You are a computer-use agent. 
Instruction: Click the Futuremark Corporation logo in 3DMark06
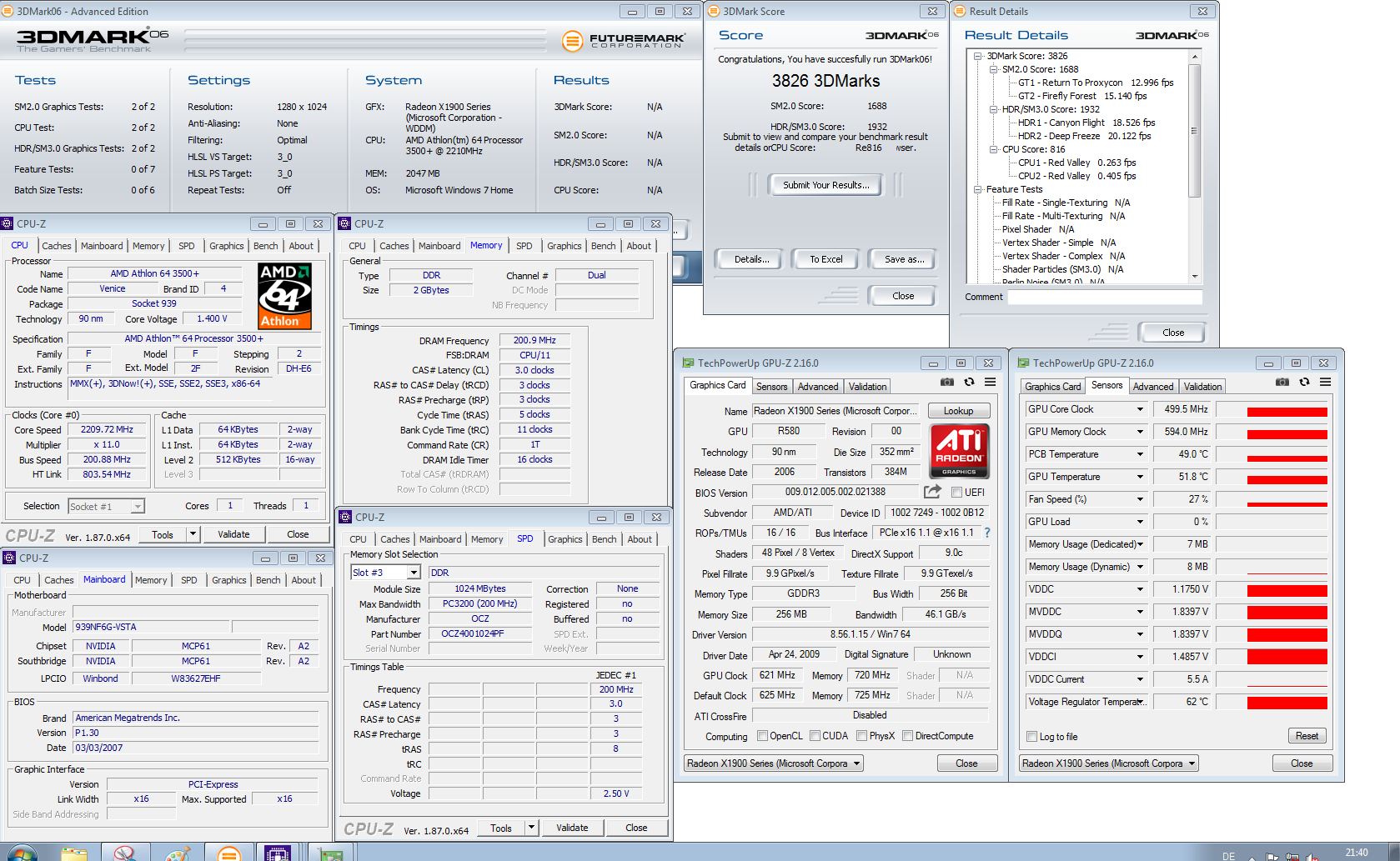tap(624, 40)
